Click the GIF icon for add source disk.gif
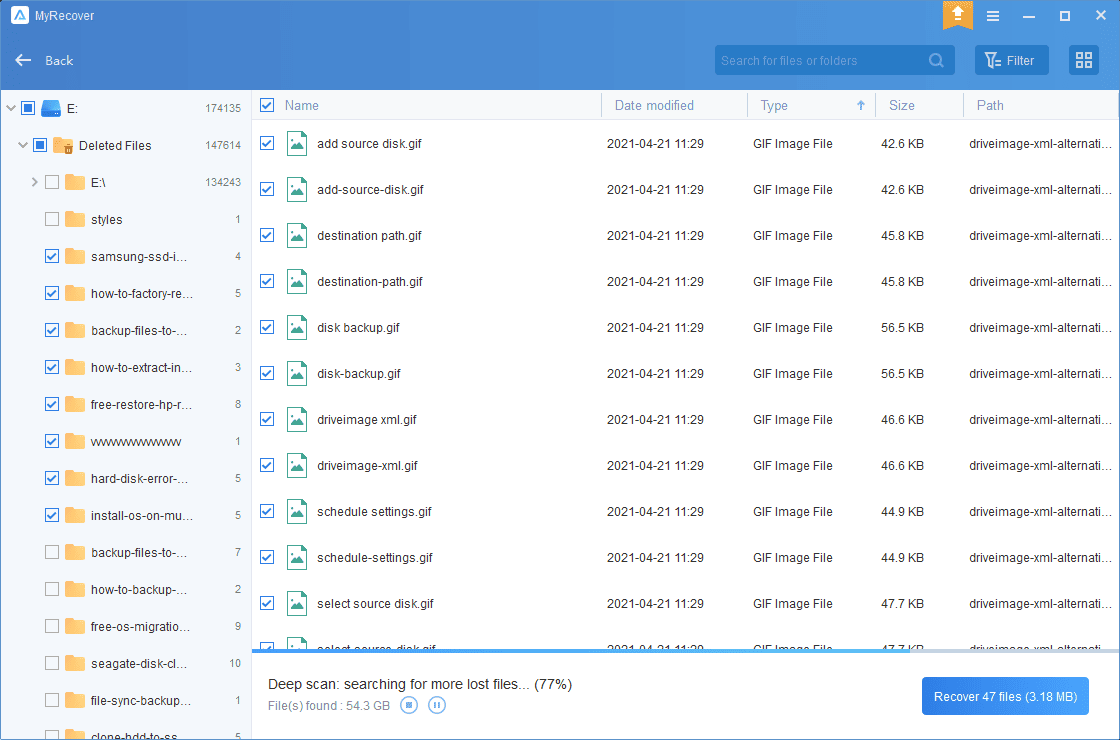Image resolution: width=1120 pixels, height=740 pixels. [296, 144]
